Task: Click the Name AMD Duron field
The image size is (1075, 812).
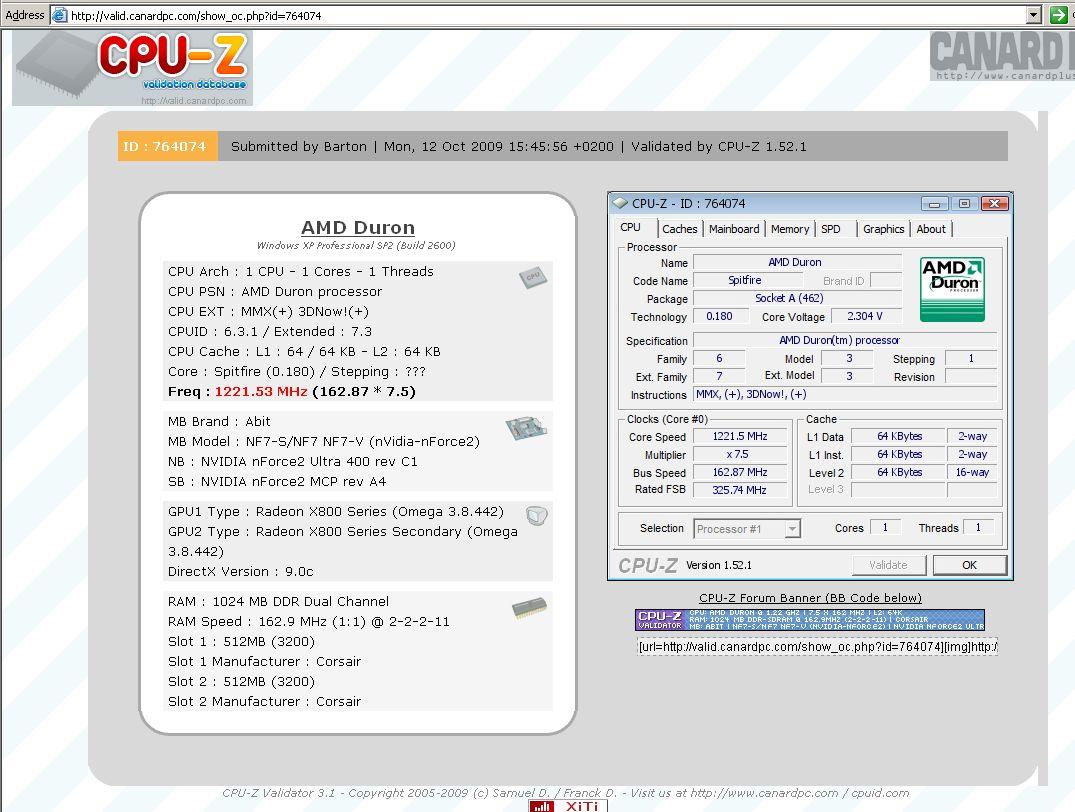Action: [797, 262]
